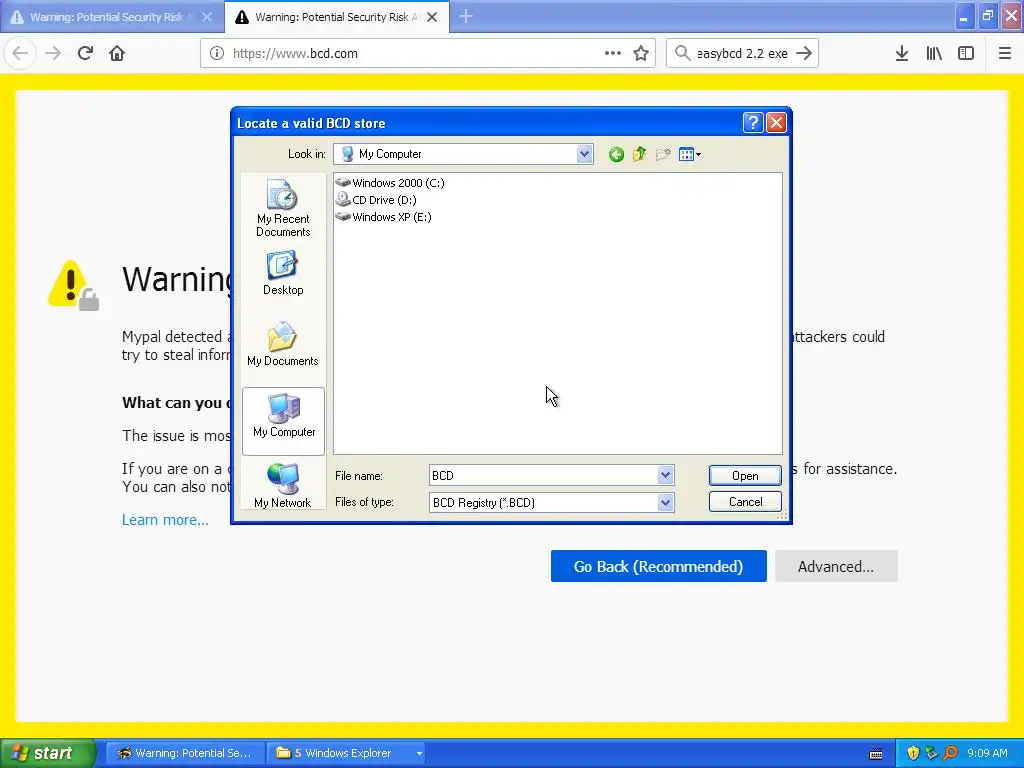This screenshot has width=1024, height=768.
Task: Select the CD Drive (D:)
Action: point(376,200)
